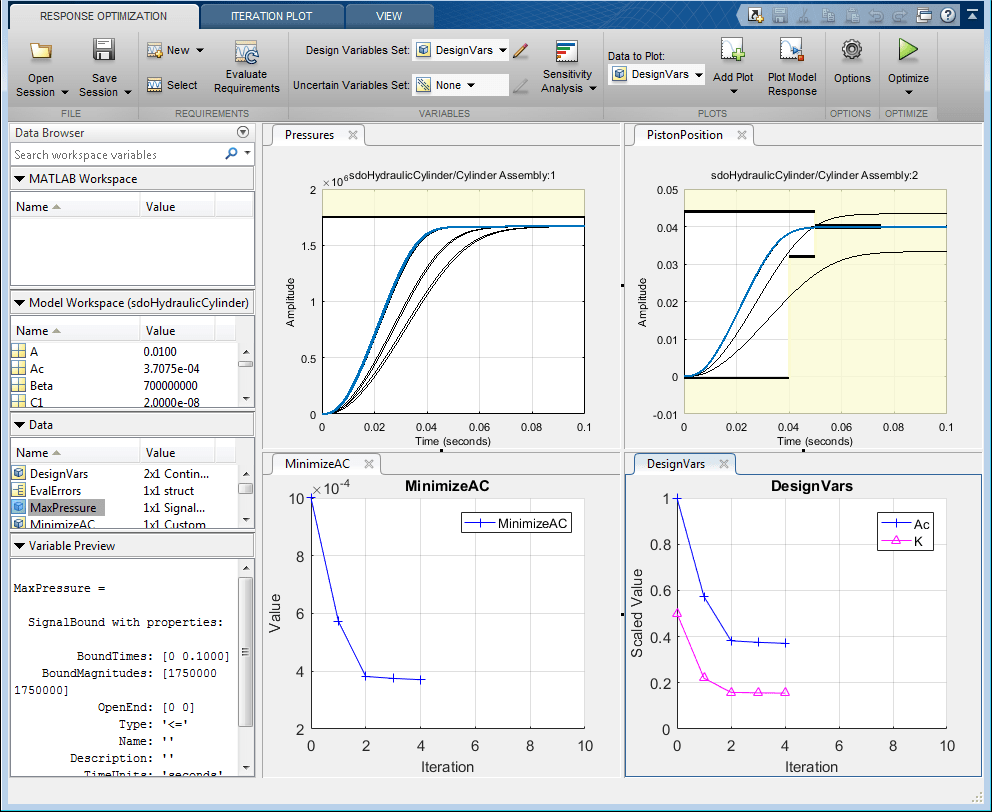This screenshot has width=992, height=812.
Task: Open the Sensitivity Analysis tool
Action: [567, 54]
